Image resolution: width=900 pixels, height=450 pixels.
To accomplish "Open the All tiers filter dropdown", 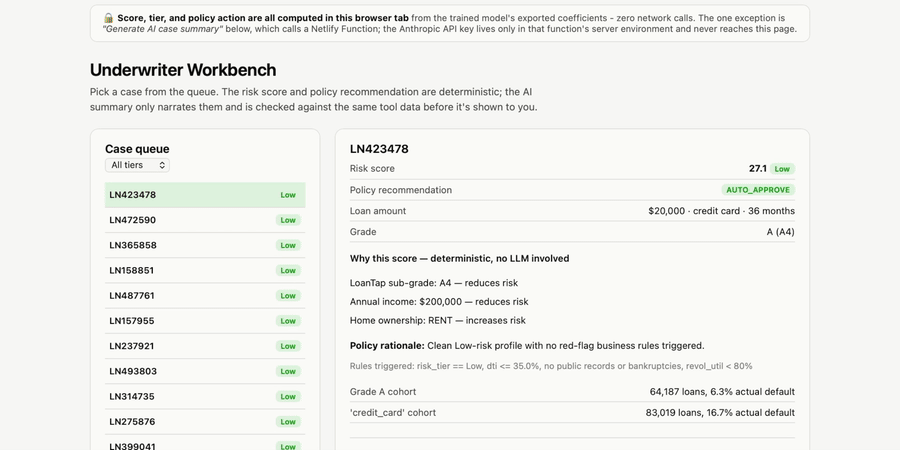I will (x=137, y=165).
